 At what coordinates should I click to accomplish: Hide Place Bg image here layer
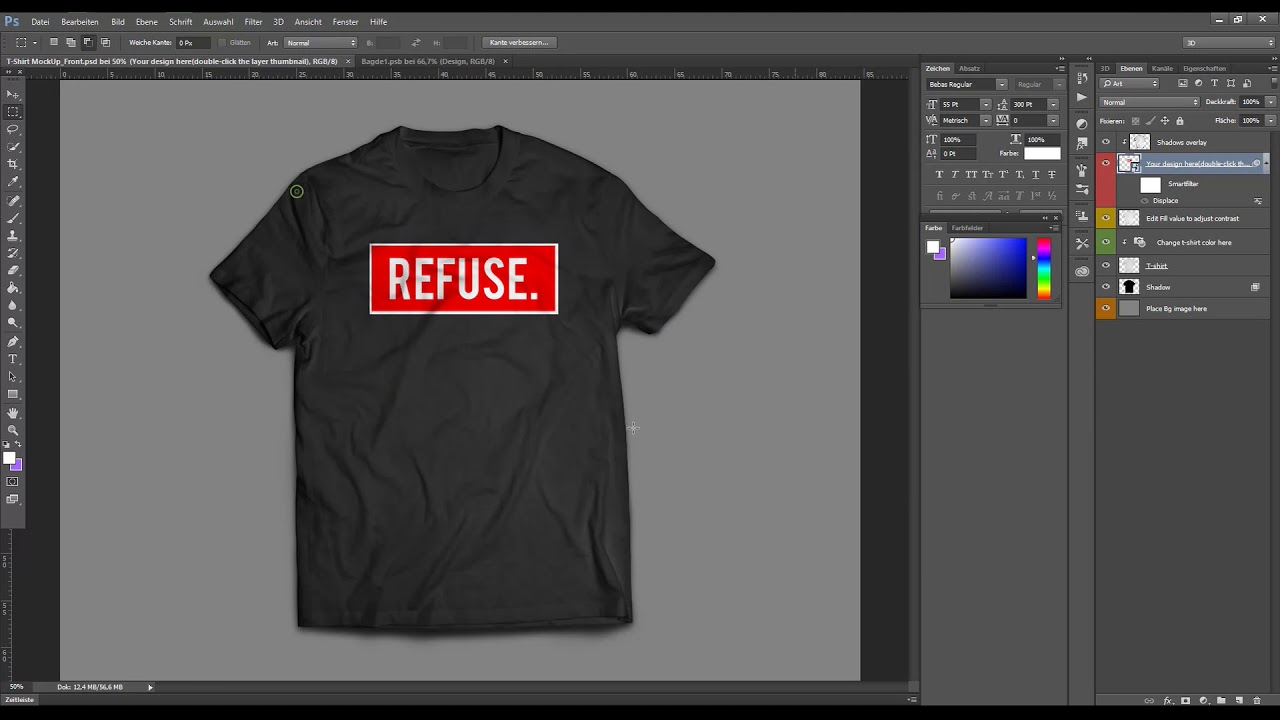click(x=1106, y=308)
